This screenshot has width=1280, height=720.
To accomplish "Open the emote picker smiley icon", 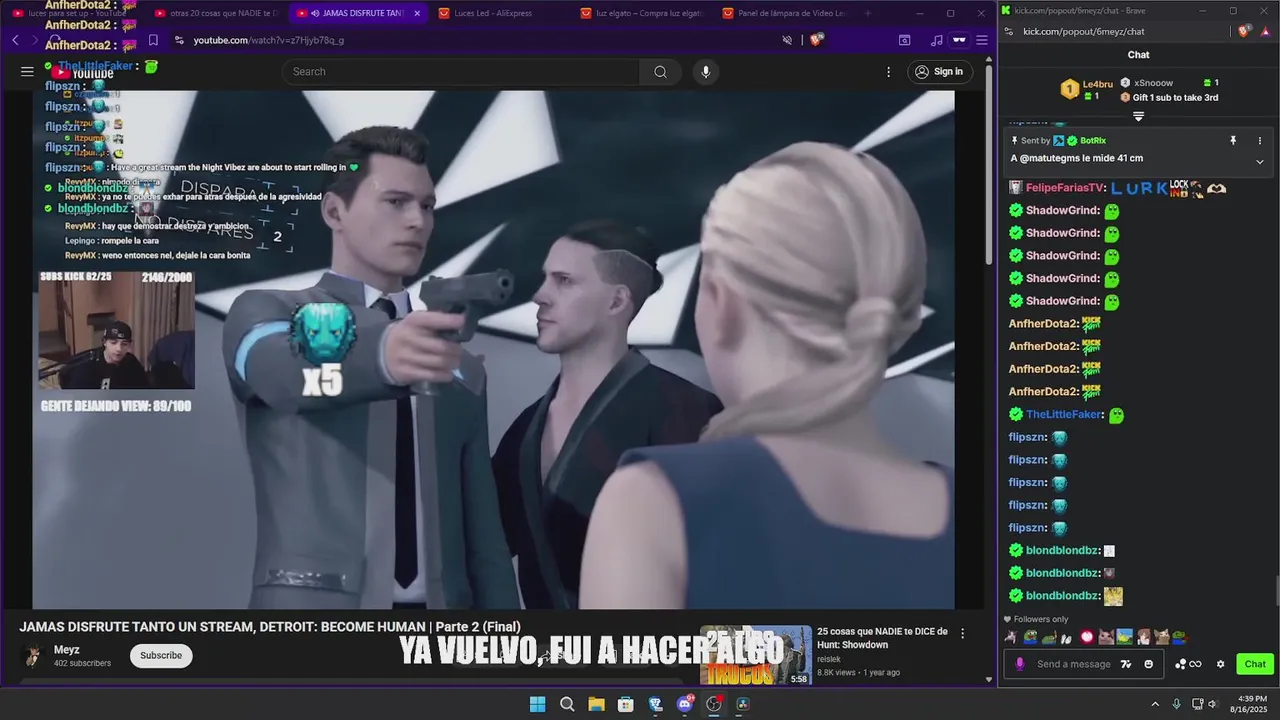I will click(x=1149, y=664).
